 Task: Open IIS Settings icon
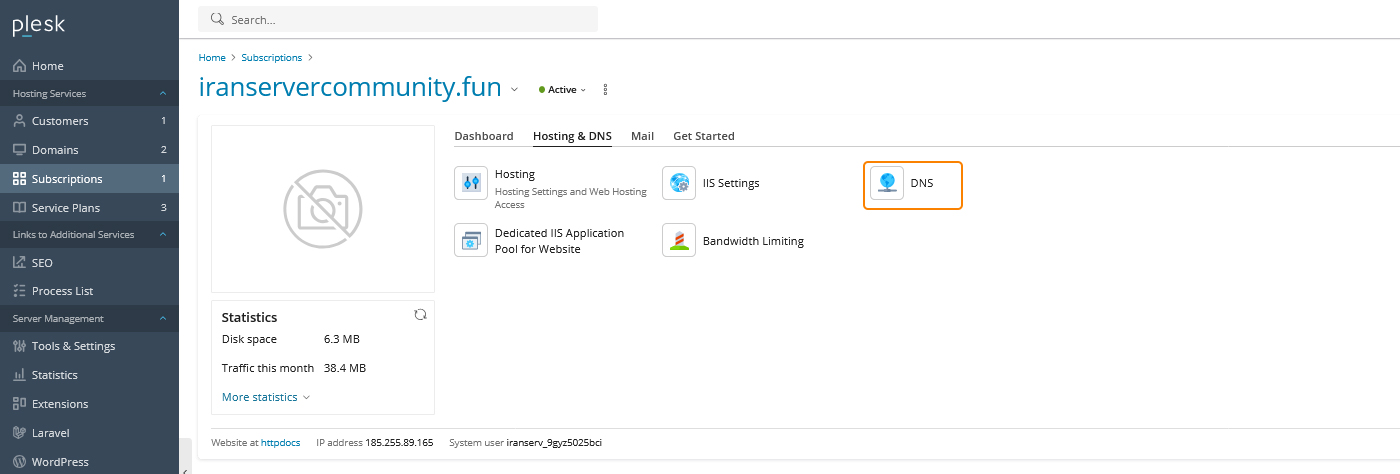coord(679,183)
